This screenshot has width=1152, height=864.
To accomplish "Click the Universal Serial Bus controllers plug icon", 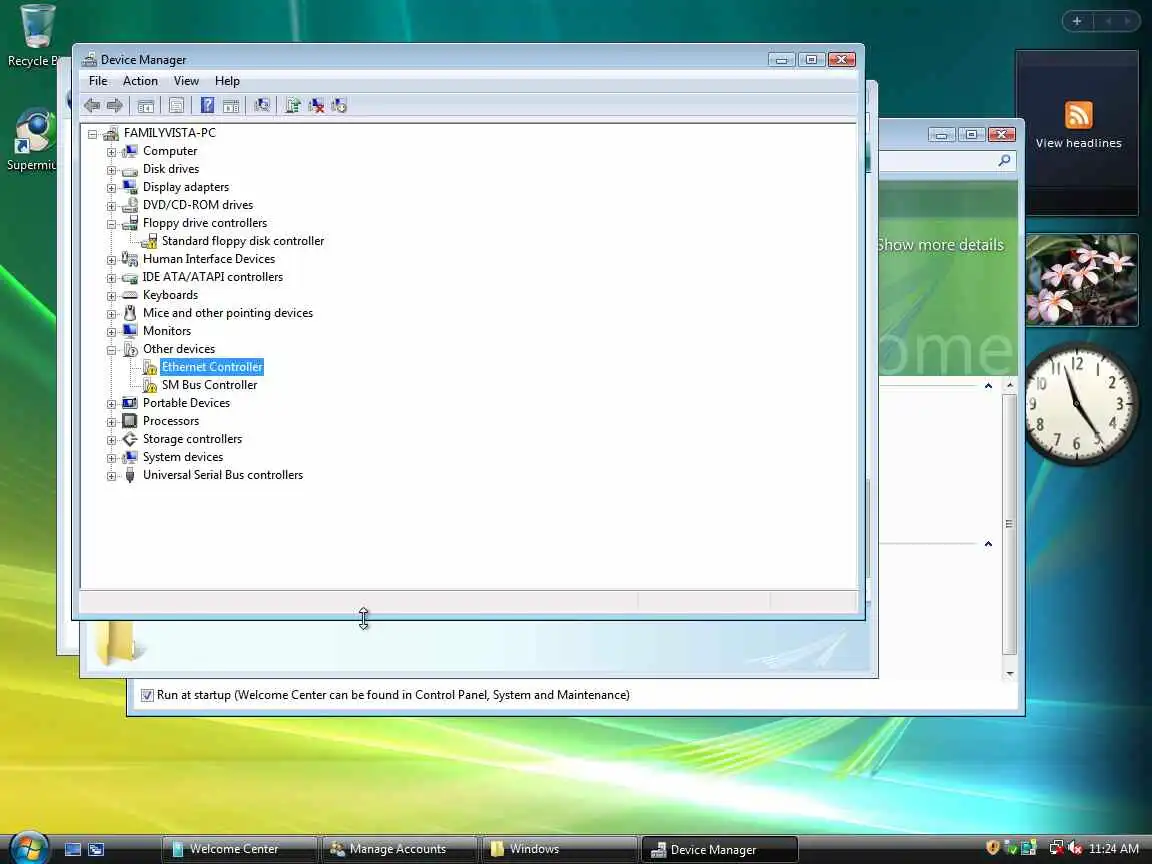I will (x=130, y=475).
